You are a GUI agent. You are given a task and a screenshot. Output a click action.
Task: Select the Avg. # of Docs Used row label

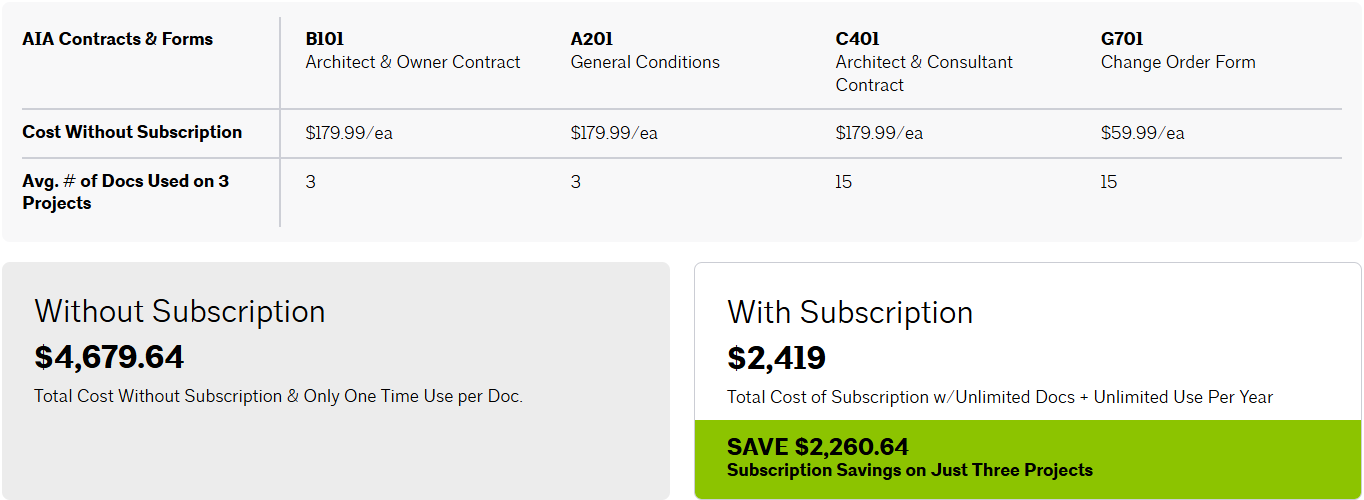(x=126, y=192)
